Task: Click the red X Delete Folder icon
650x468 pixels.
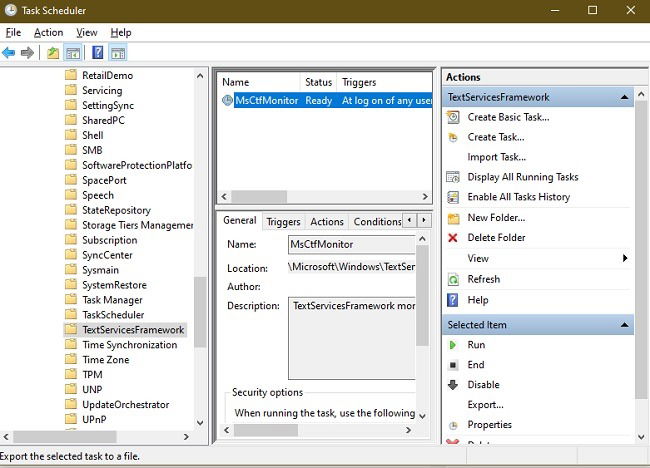Action: (x=453, y=238)
